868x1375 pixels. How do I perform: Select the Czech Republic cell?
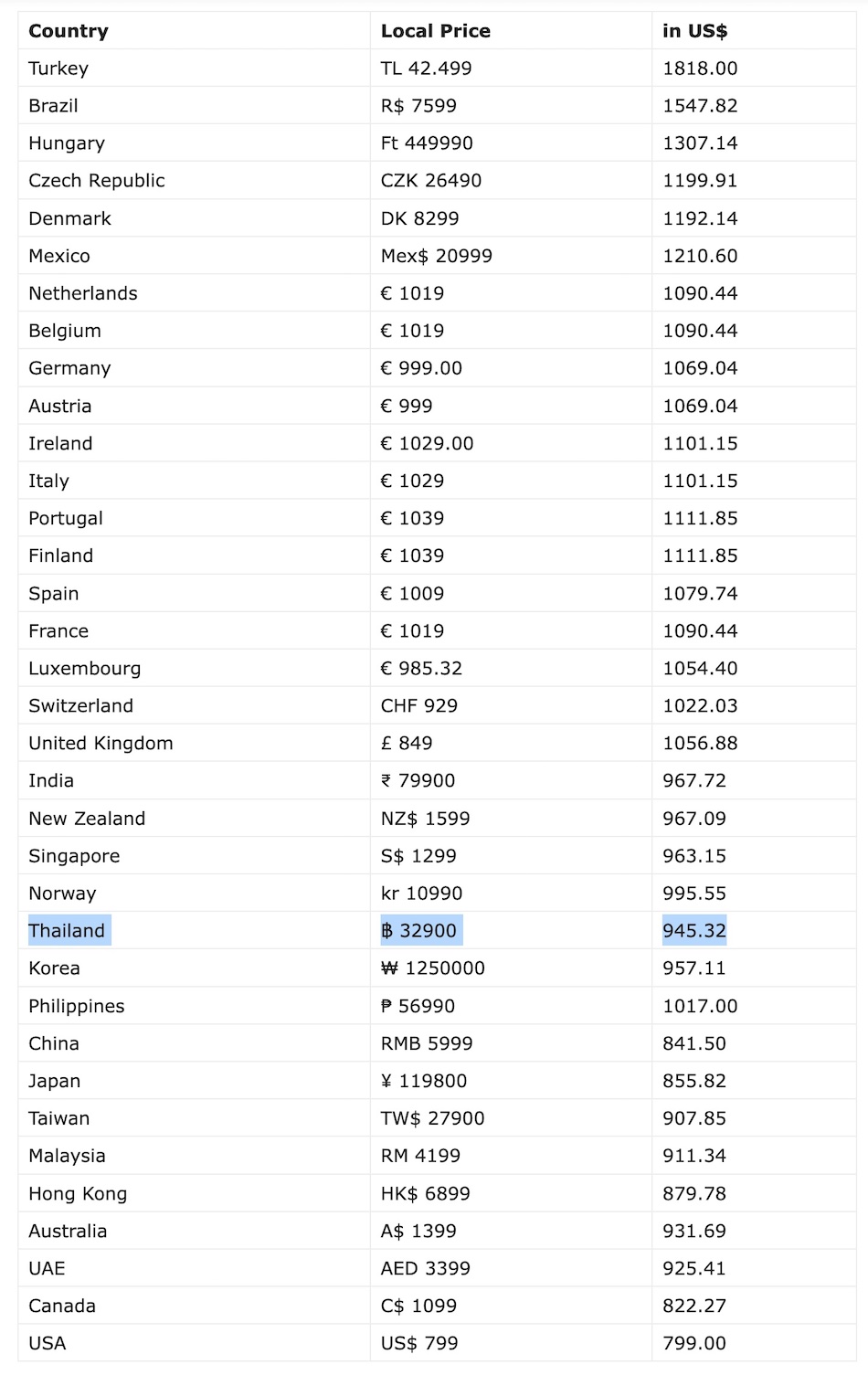(97, 181)
